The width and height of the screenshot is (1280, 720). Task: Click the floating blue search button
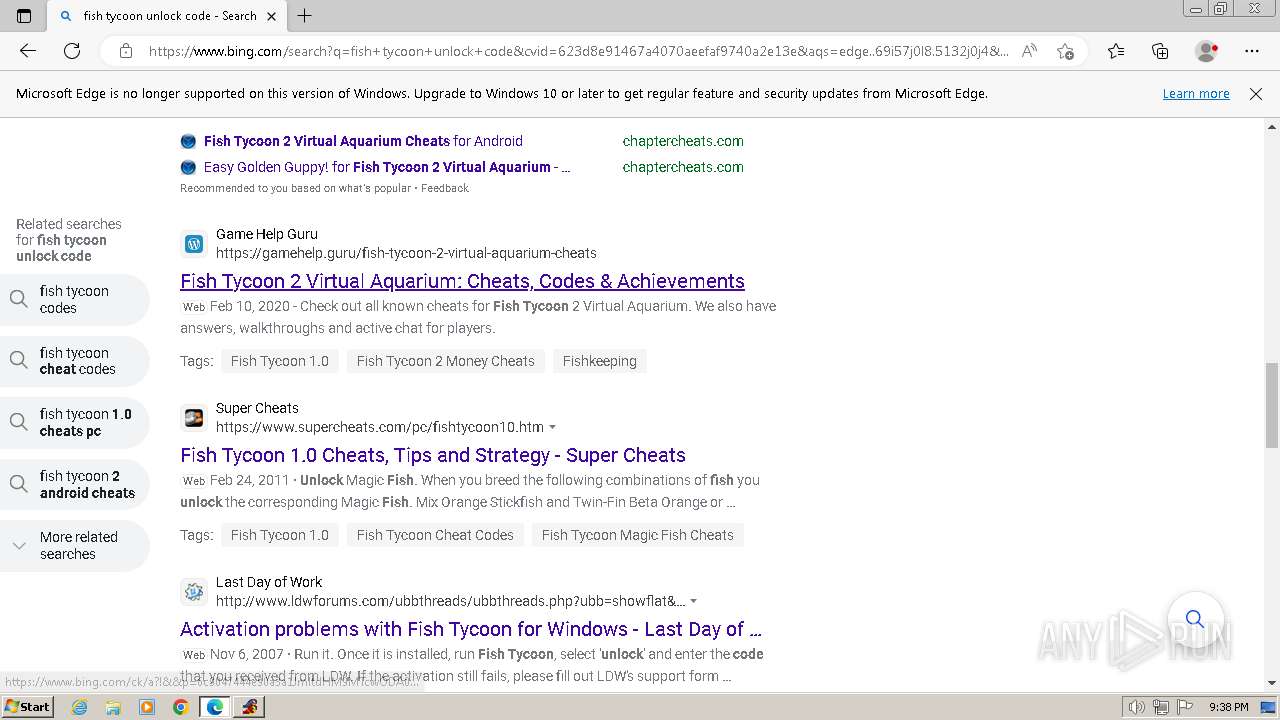1195,619
